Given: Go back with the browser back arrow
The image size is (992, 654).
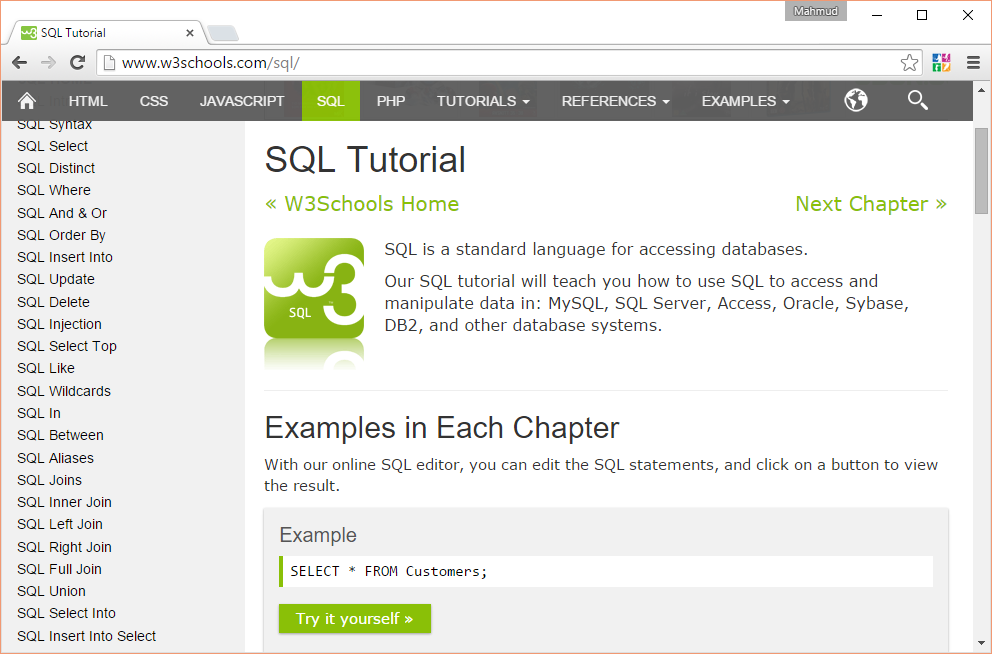Looking at the screenshot, I should (x=20, y=63).
